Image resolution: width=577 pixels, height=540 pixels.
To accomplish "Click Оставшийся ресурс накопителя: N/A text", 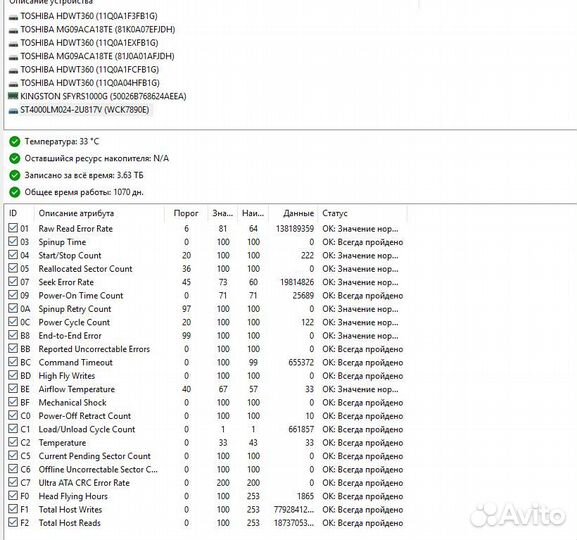I will 96,158.
